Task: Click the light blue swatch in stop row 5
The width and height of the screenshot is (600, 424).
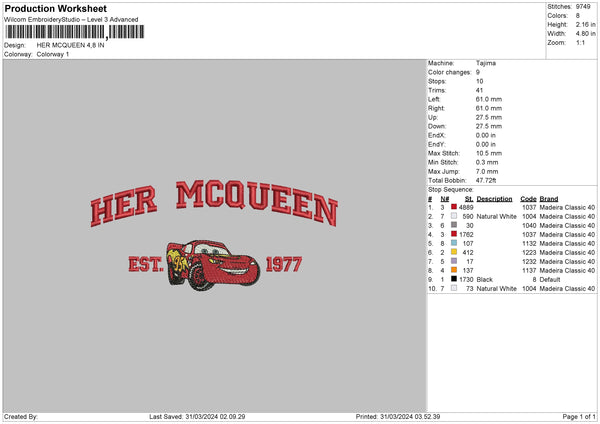Action: point(454,243)
